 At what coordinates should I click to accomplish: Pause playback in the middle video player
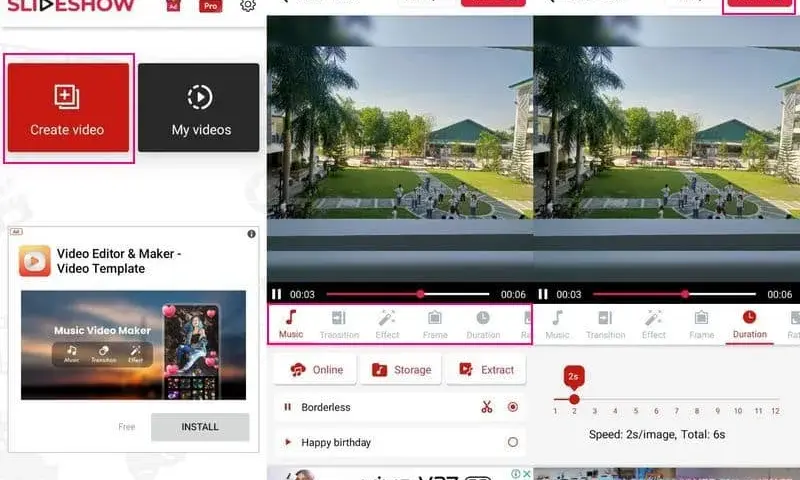(277, 294)
